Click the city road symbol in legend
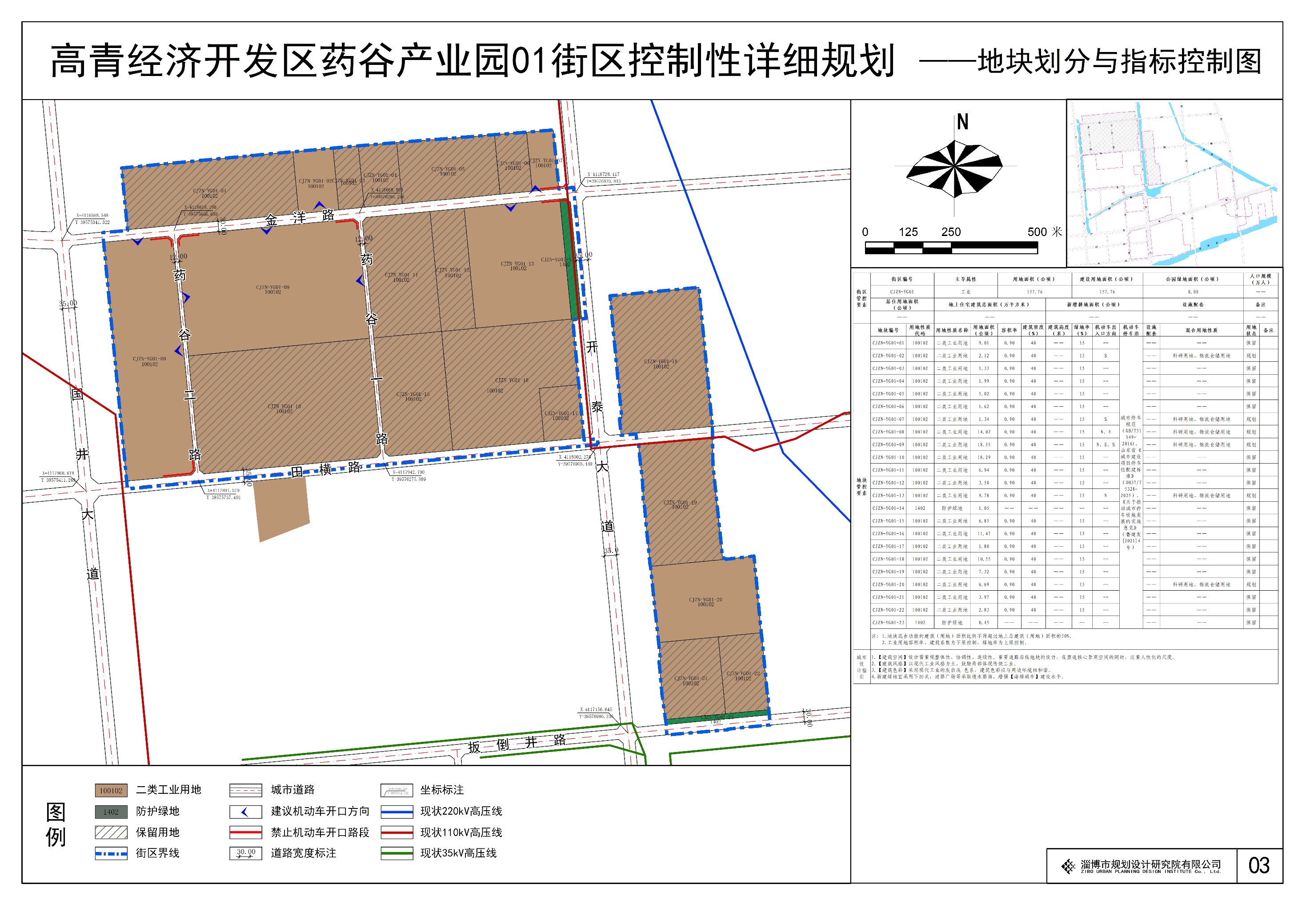 245,790
